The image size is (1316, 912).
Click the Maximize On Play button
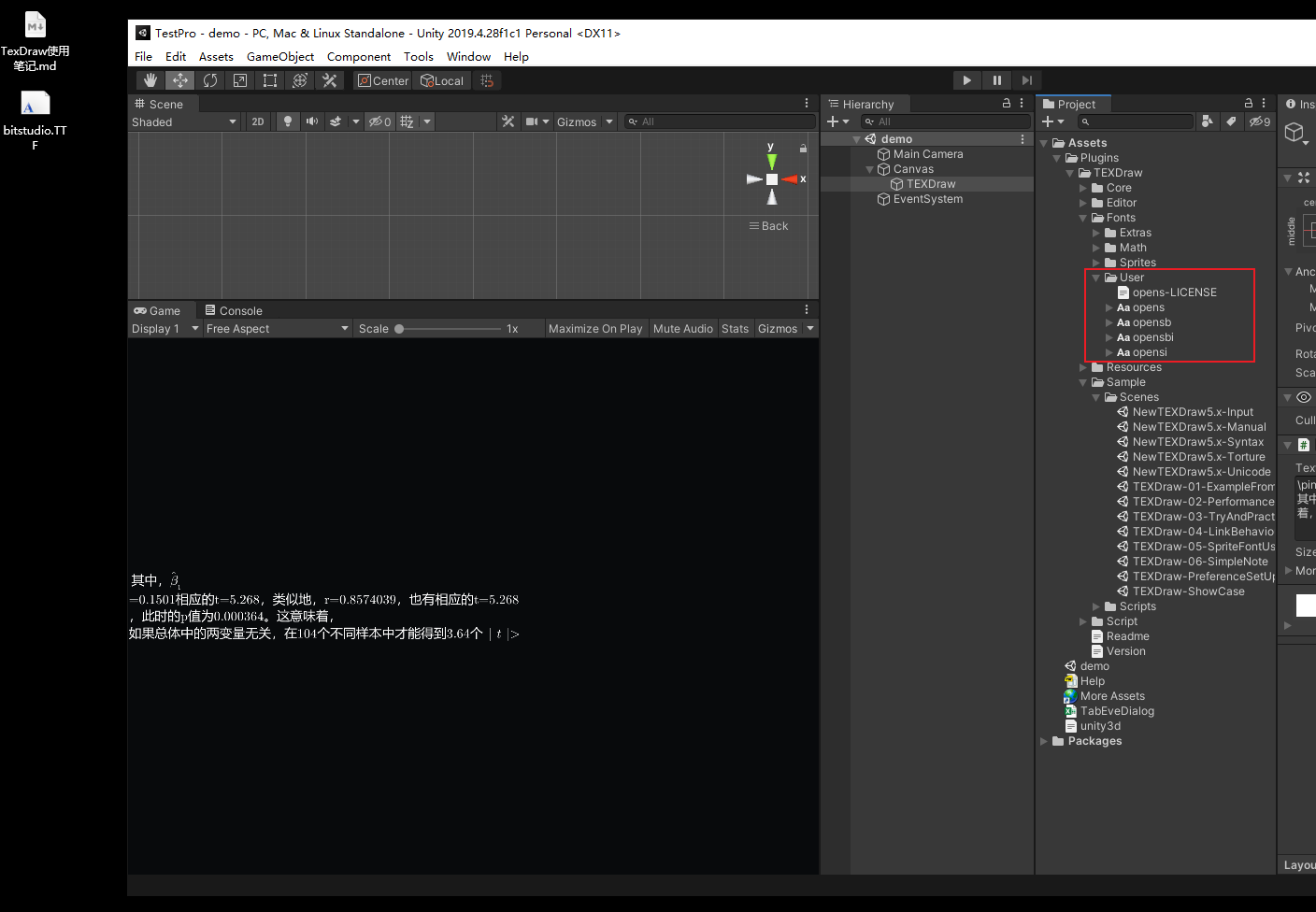pyautogui.click(x=595, y=328)
